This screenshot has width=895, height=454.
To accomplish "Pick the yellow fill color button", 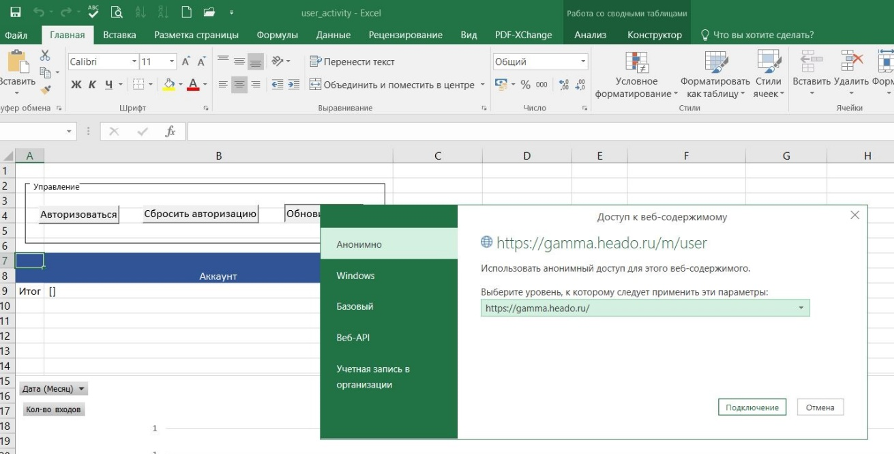I will [x=169, y=85].
